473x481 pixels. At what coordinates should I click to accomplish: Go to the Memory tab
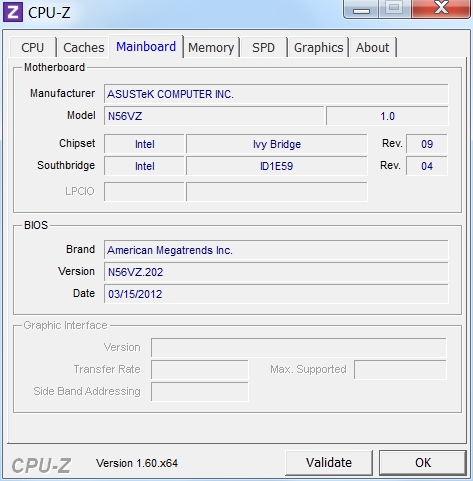click(211, 47)
